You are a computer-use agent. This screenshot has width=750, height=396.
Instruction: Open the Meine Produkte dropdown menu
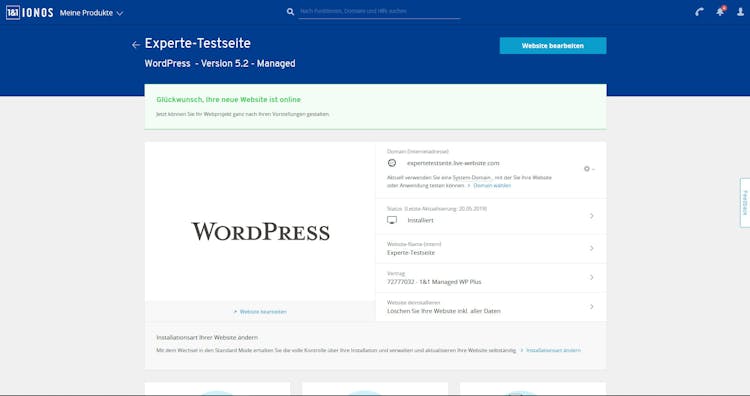point(91,13)
